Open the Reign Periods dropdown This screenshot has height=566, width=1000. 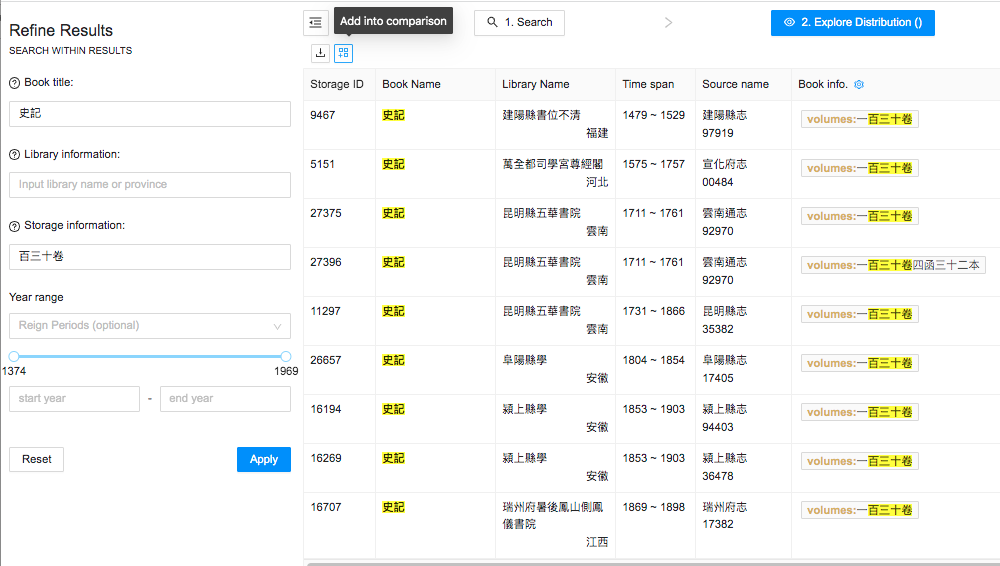pos(150,326)
